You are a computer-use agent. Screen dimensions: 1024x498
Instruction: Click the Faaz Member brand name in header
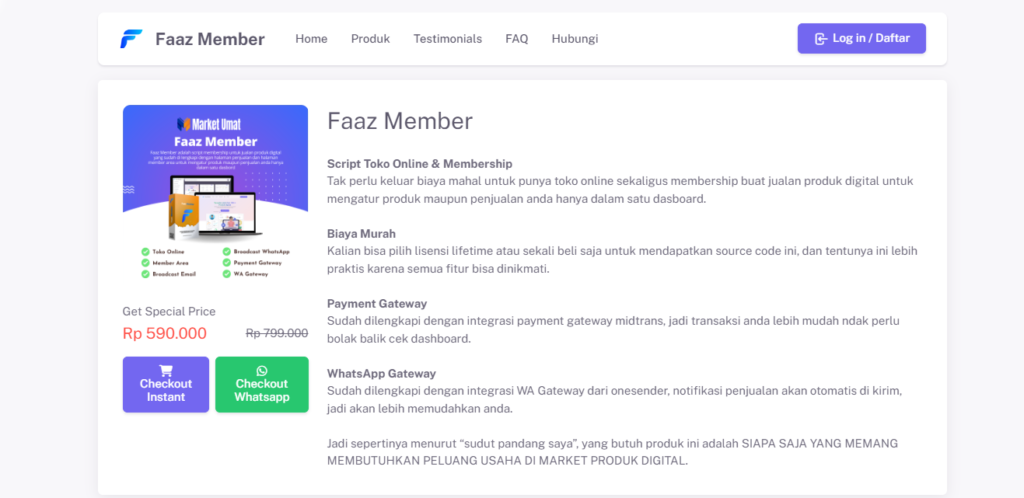coord(210,39)
